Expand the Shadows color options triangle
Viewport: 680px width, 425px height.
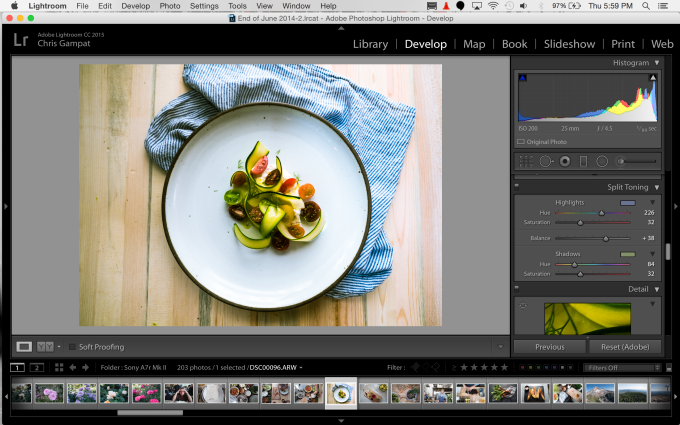click(652, 254)
